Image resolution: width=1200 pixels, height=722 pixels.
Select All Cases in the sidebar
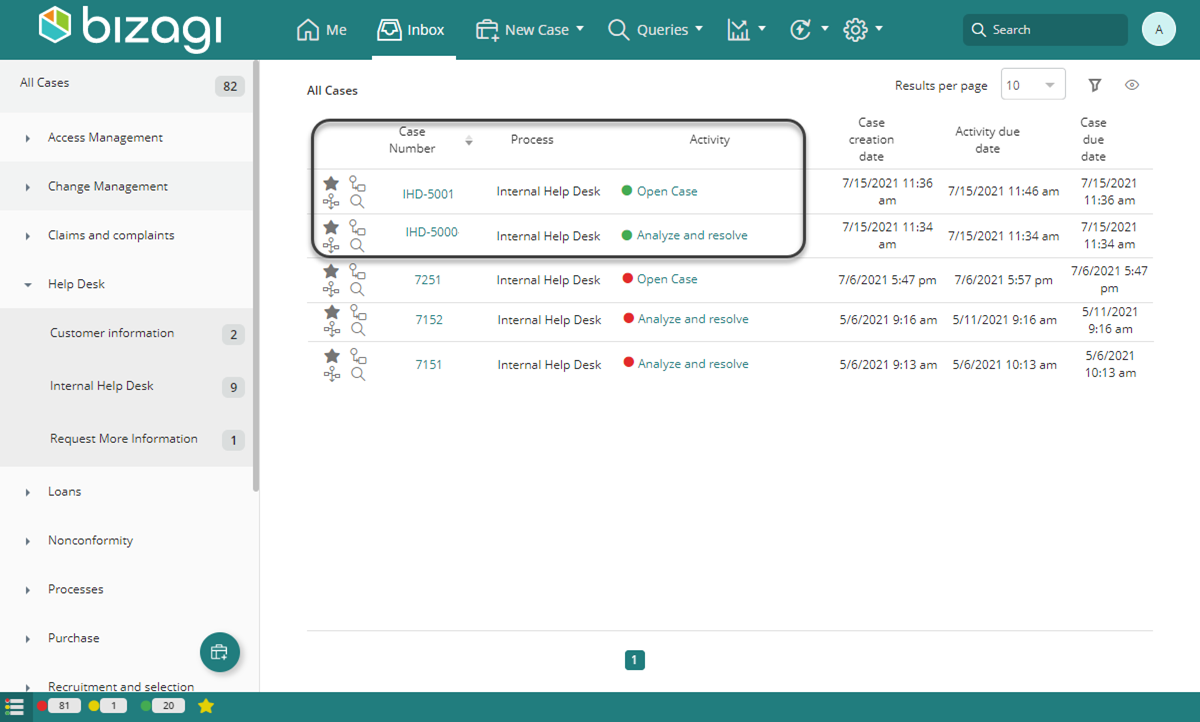(x=127, y=86)
